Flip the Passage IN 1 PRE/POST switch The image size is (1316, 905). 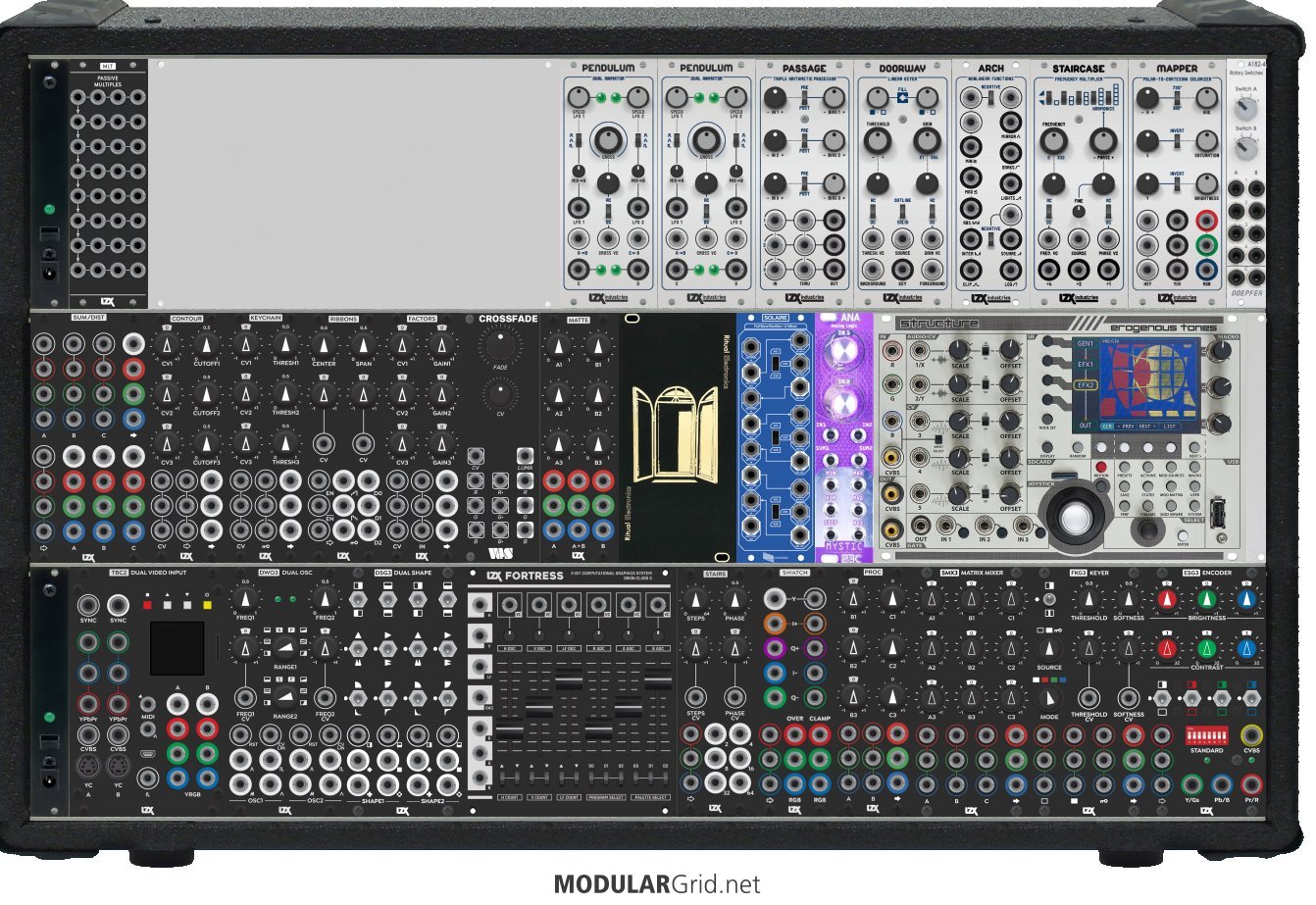coord(804,97)
